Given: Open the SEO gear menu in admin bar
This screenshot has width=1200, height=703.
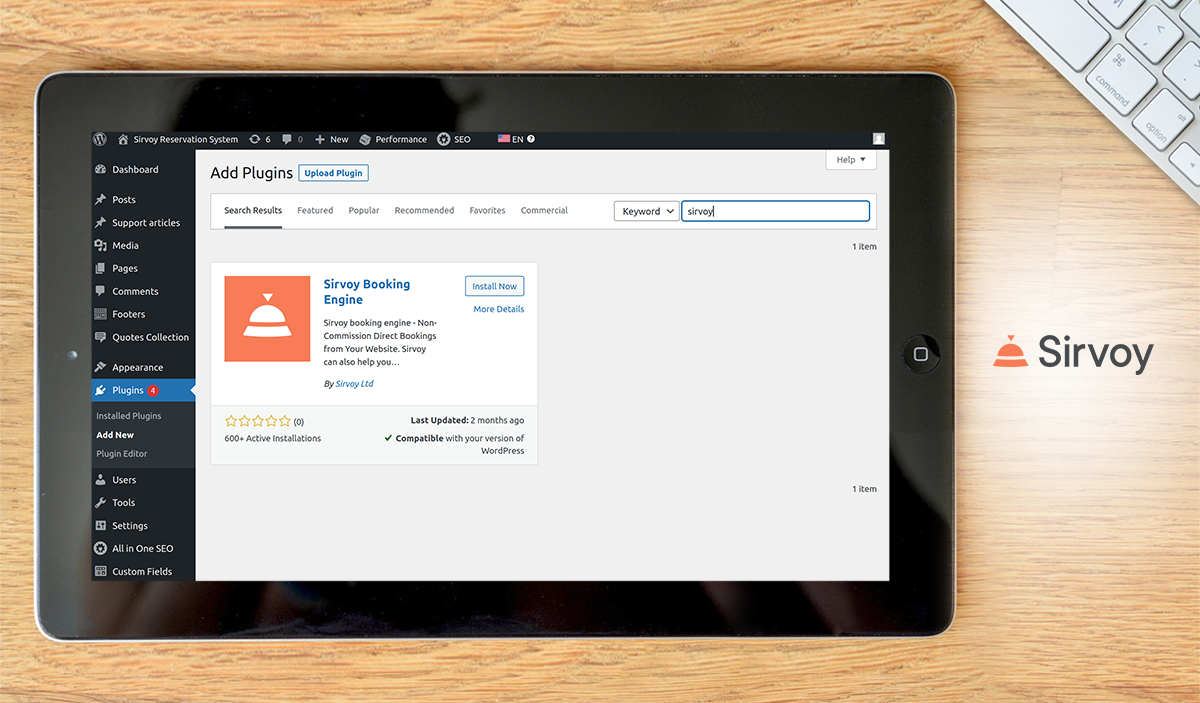Looking at the screenshot, I should (x=453, y=140).
